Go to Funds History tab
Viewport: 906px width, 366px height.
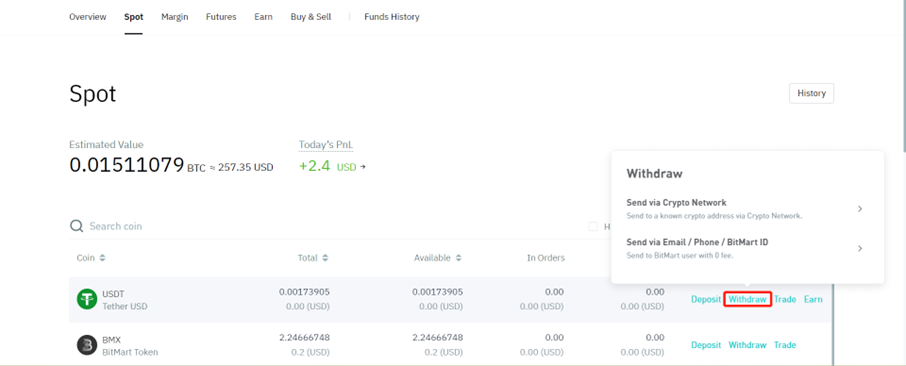[x=392, y=17]
